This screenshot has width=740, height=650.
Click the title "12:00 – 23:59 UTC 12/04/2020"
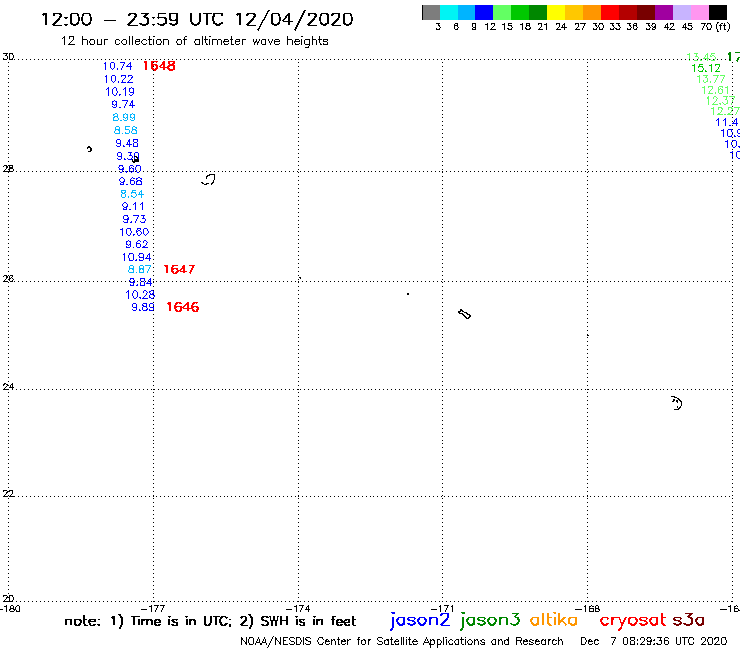tap(197, 19)
